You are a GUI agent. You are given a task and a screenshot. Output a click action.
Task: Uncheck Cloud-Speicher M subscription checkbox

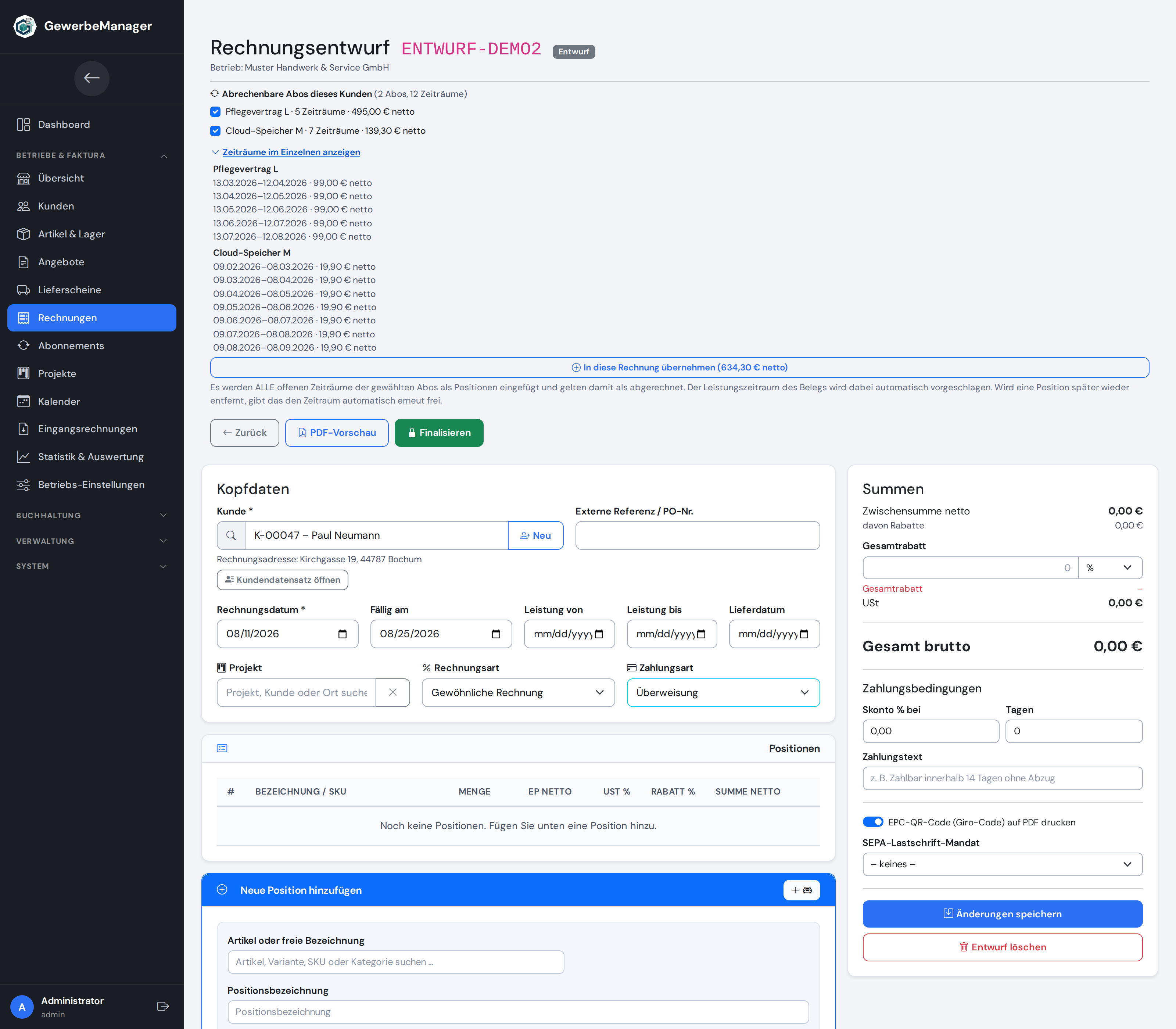pos(215,131)
